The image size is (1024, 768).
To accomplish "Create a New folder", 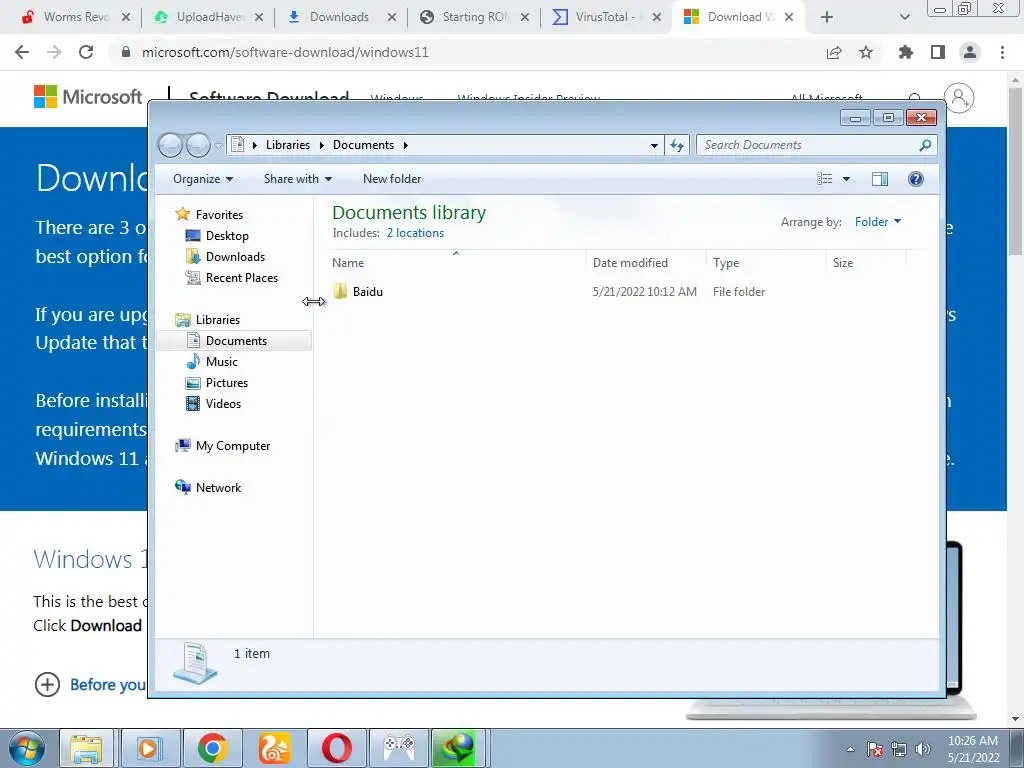I will coord(392,179).
